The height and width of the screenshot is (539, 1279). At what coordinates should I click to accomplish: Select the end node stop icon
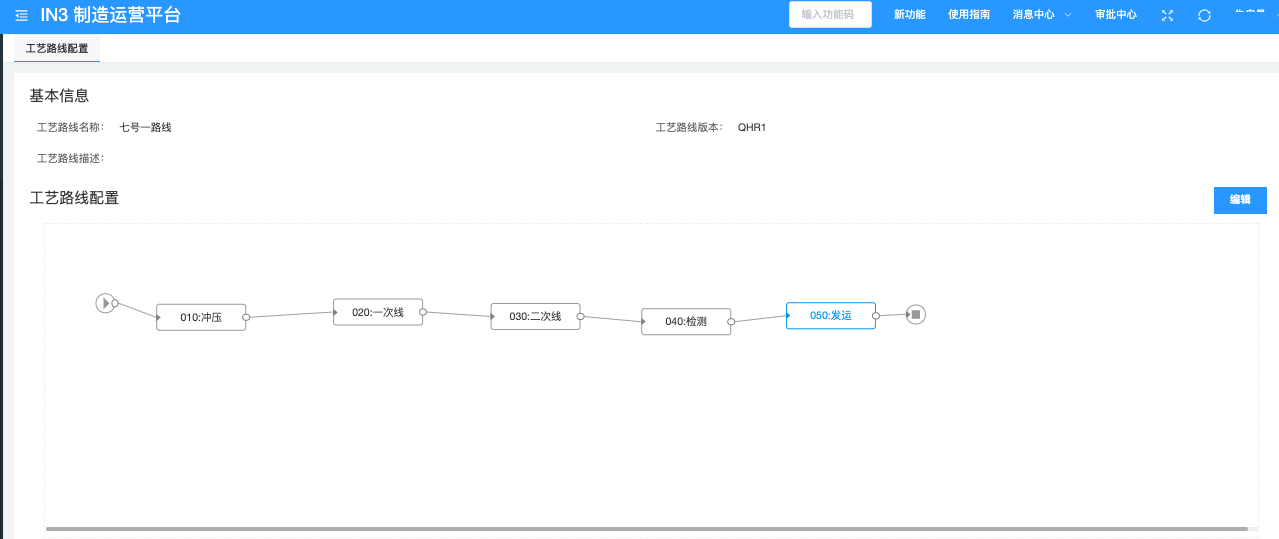915,314
